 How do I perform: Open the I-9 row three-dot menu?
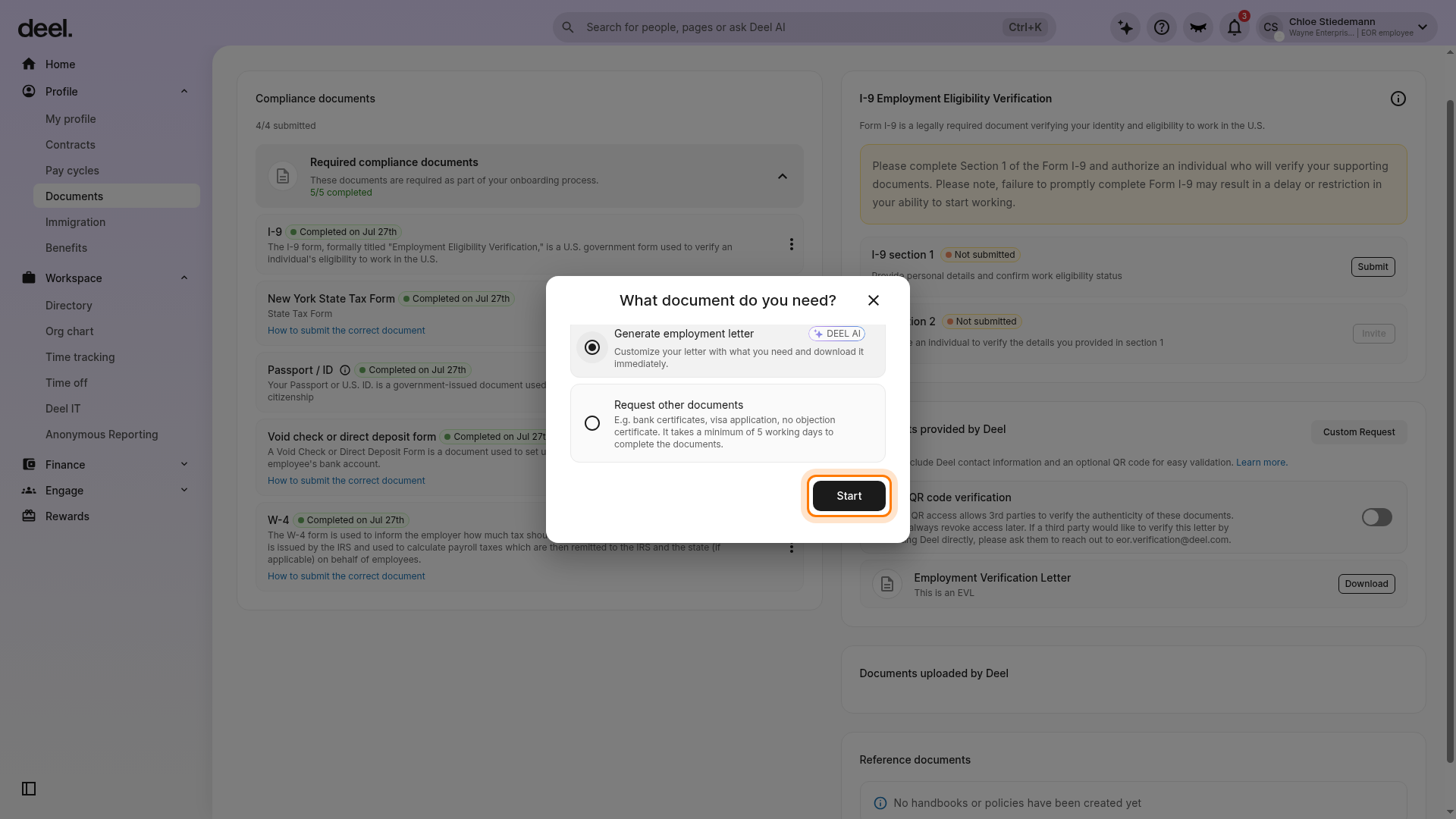tap(791, 244)
